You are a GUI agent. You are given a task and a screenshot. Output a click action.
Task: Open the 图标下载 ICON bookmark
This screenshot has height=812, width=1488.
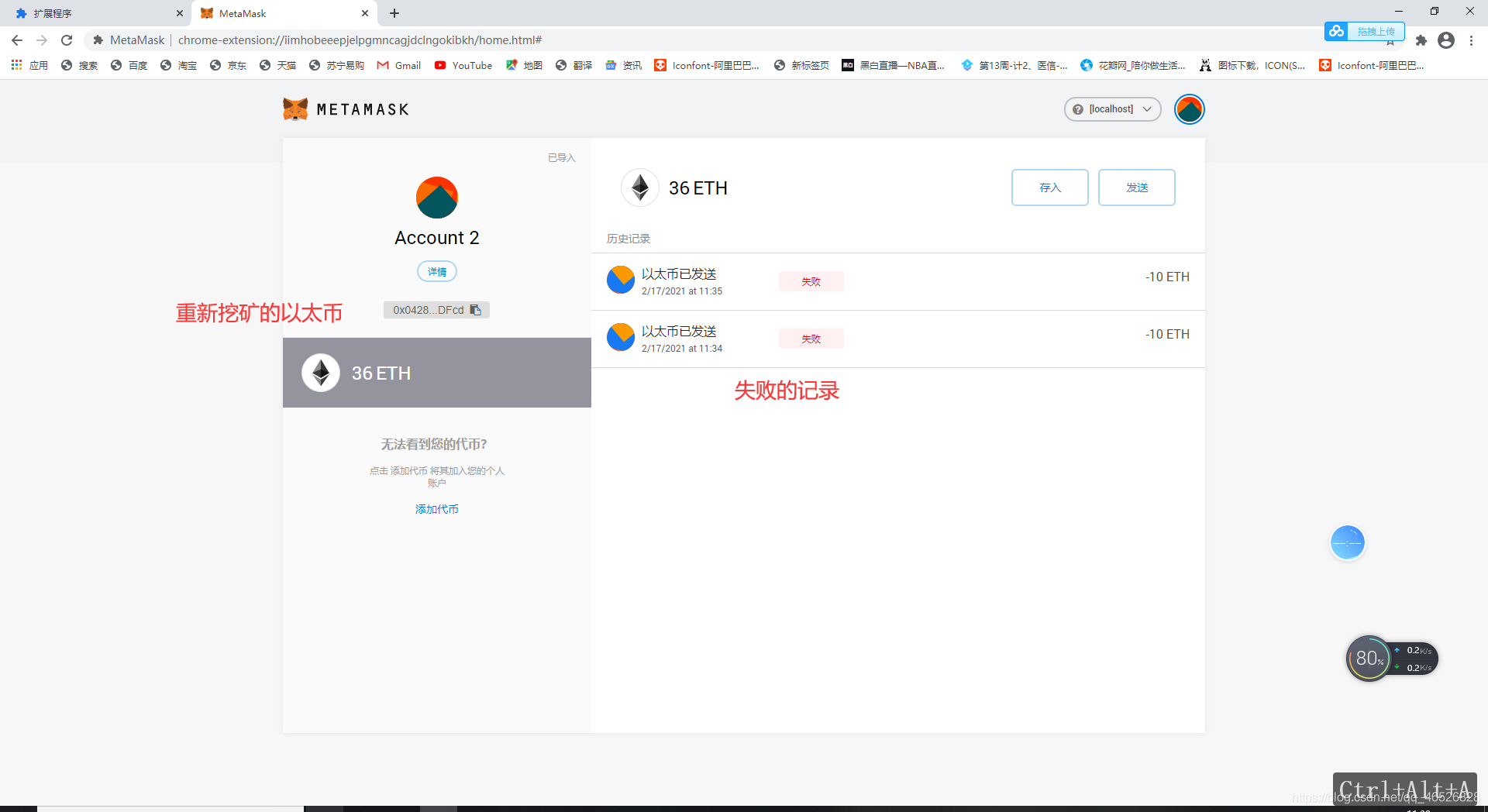(1252, 66)
